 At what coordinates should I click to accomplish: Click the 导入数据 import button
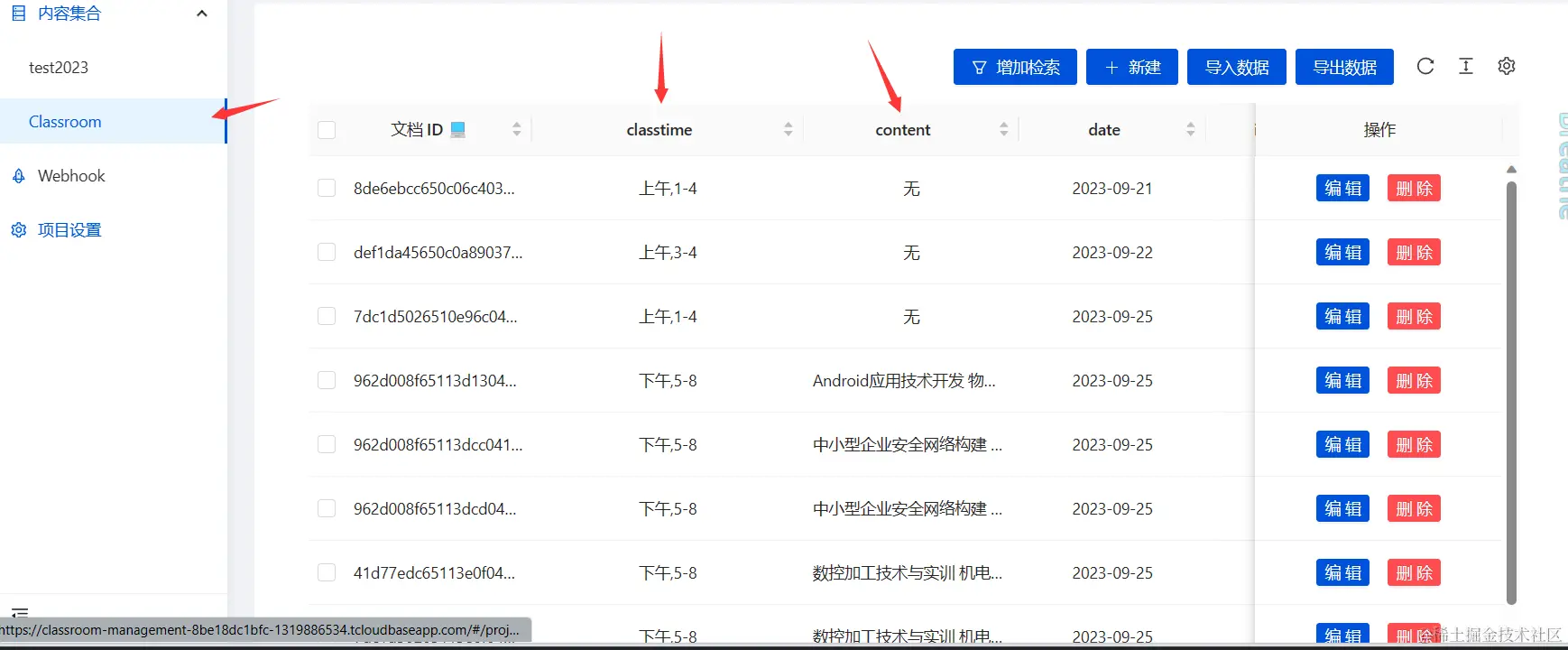(1237, 67)
